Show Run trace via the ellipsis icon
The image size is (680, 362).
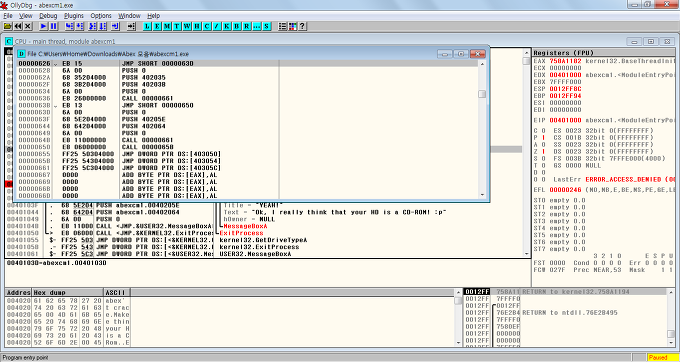pos(257,26)
